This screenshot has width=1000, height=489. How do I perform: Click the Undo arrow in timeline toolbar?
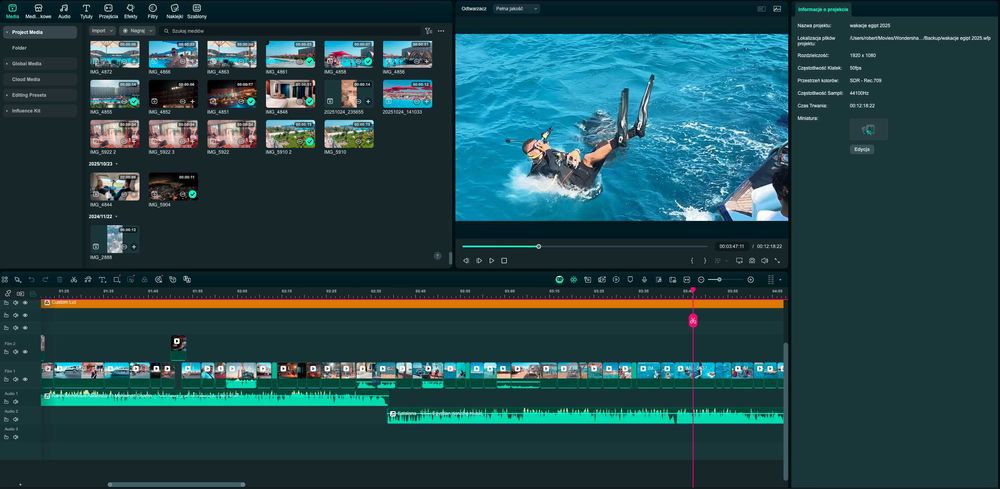click(31, 279)
